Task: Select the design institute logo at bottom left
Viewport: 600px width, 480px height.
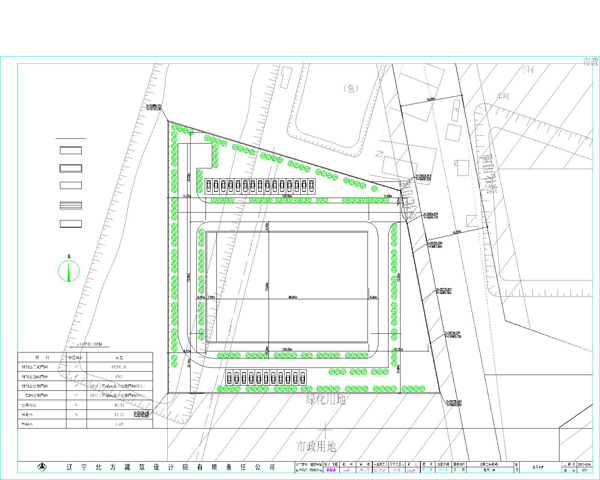Action: click(43, 467)
